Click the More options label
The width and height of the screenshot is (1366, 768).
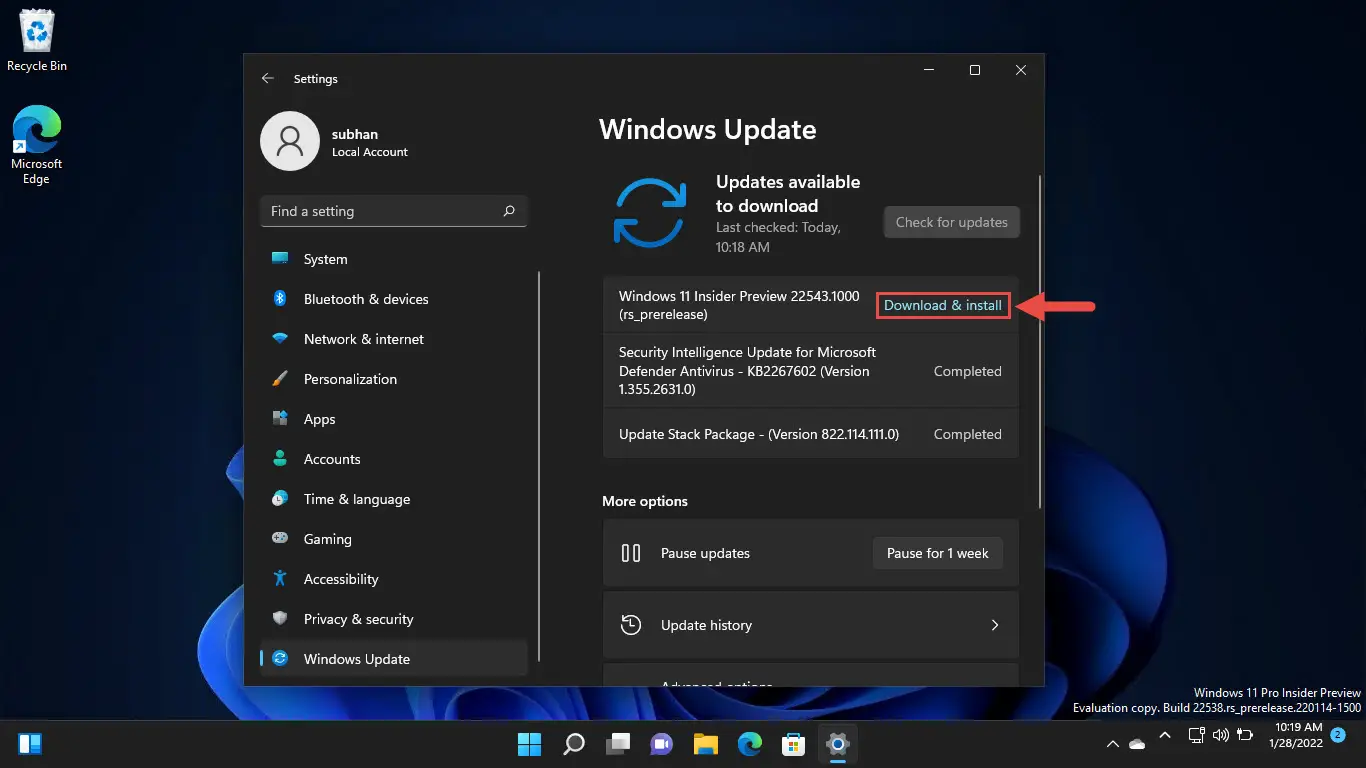coord(645,501)
